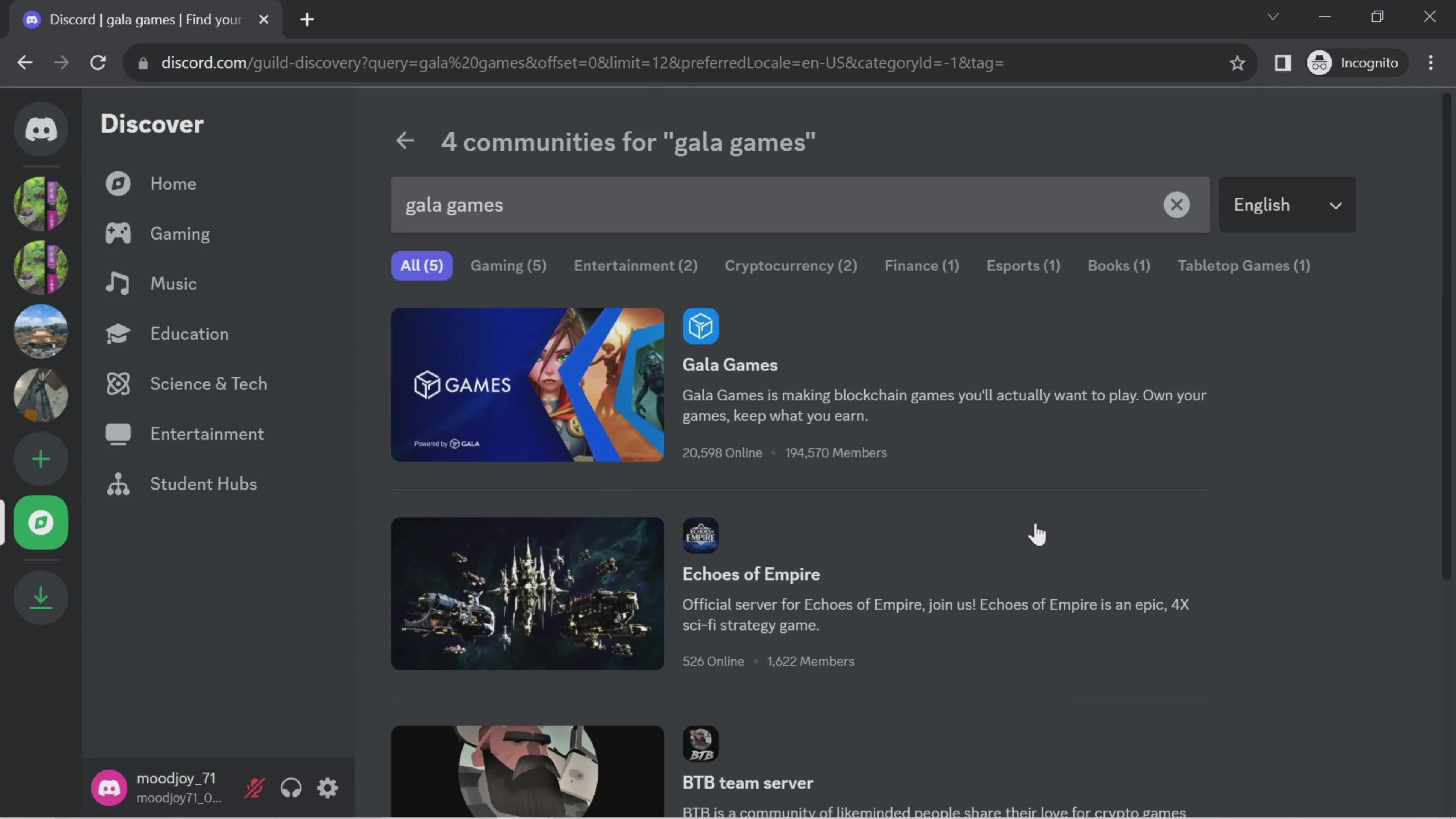Screen dimensions: 1456x819
Task: Select the Cryptocurrency (2) filter
Action: pos(791,265)
